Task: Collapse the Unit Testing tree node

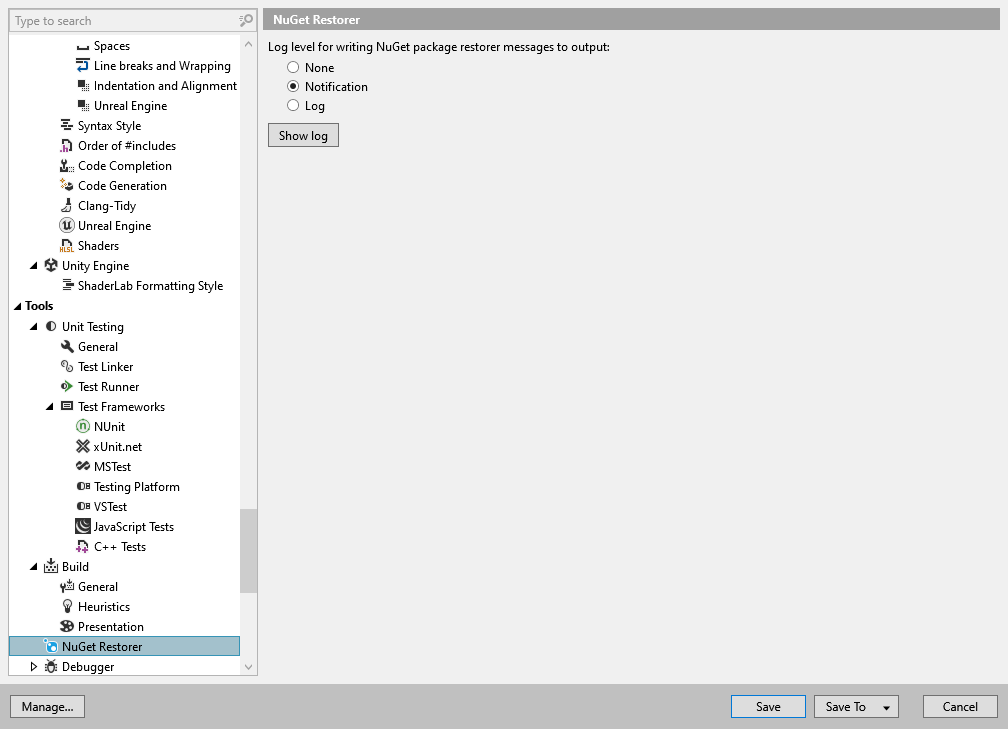Action: 34,326
